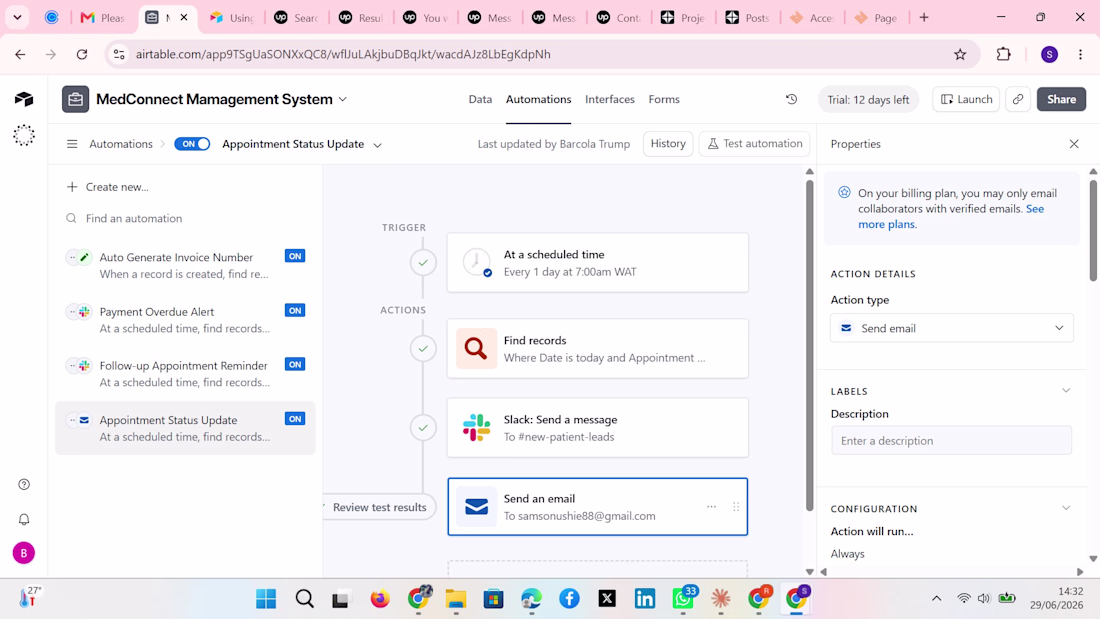
Task: Click Send an email drag handle
Action: click(736, 507)
